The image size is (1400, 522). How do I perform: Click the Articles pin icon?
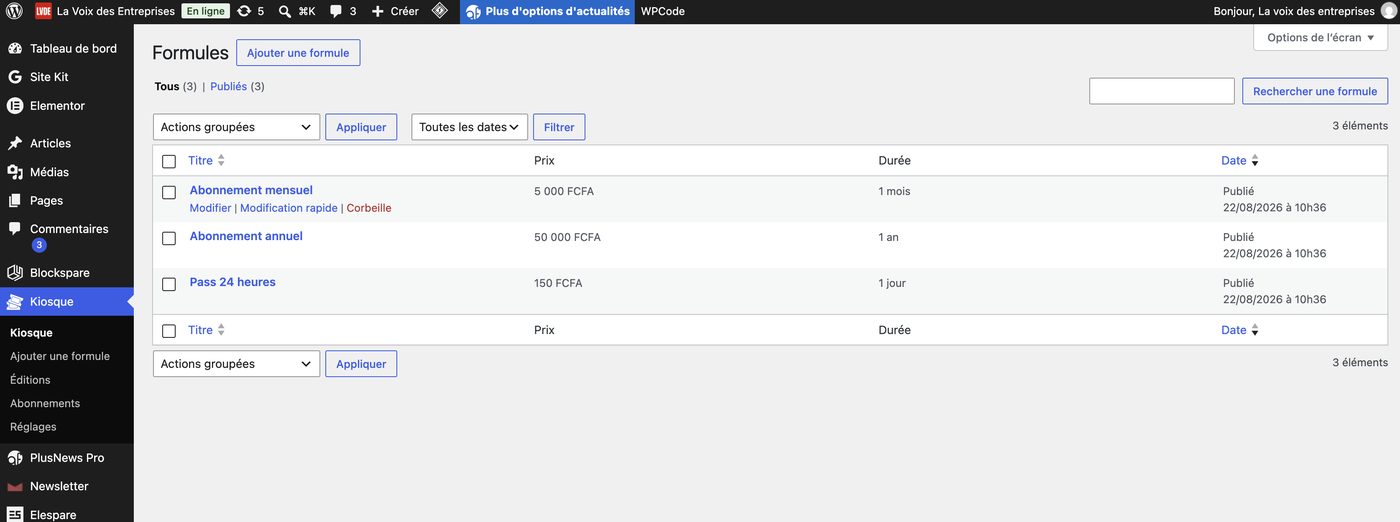(x=15, y=143)
